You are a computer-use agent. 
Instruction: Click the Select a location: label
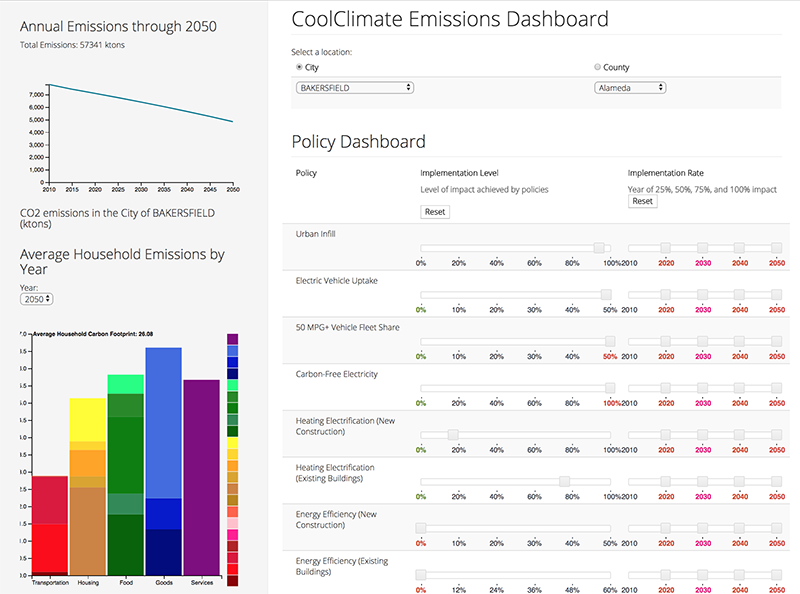[x=321, y=52]
